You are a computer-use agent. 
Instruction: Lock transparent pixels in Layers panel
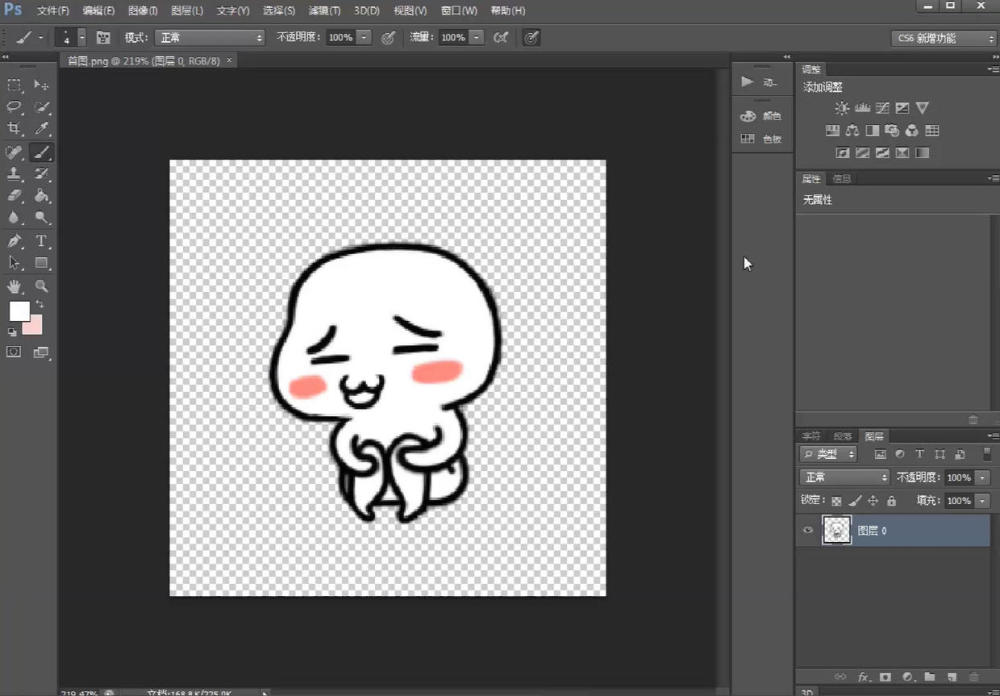tap(837, 501)
